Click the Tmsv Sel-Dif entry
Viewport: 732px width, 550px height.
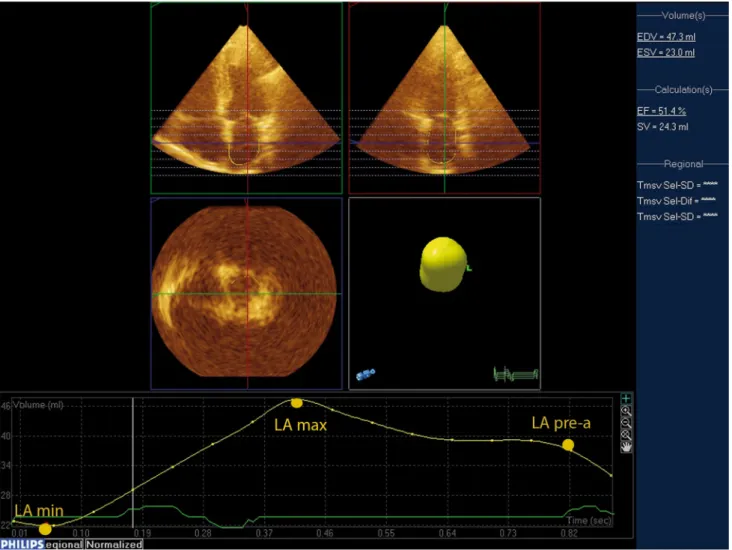(676, 201)
